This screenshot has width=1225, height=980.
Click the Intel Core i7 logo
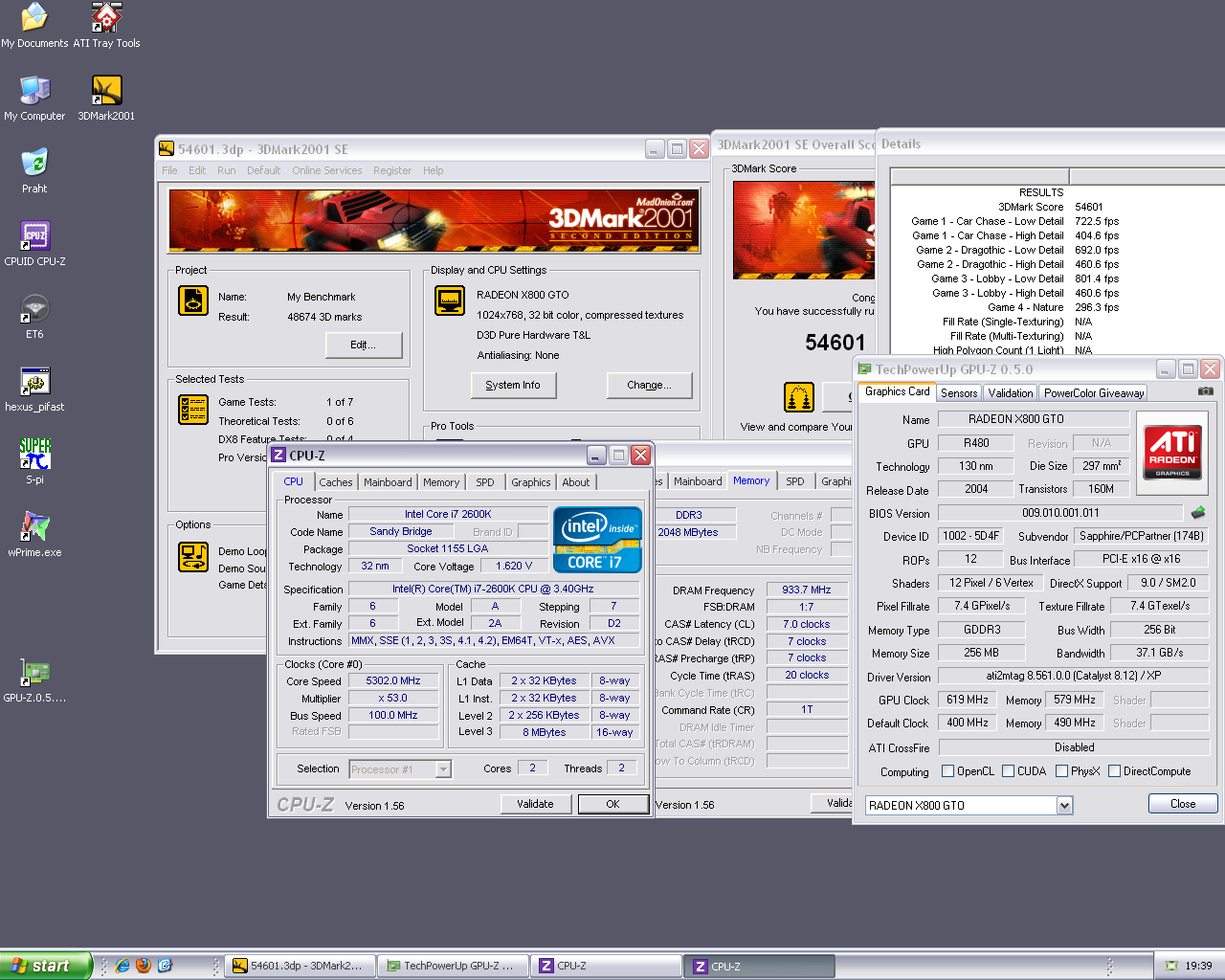click(x=597, y=540)
